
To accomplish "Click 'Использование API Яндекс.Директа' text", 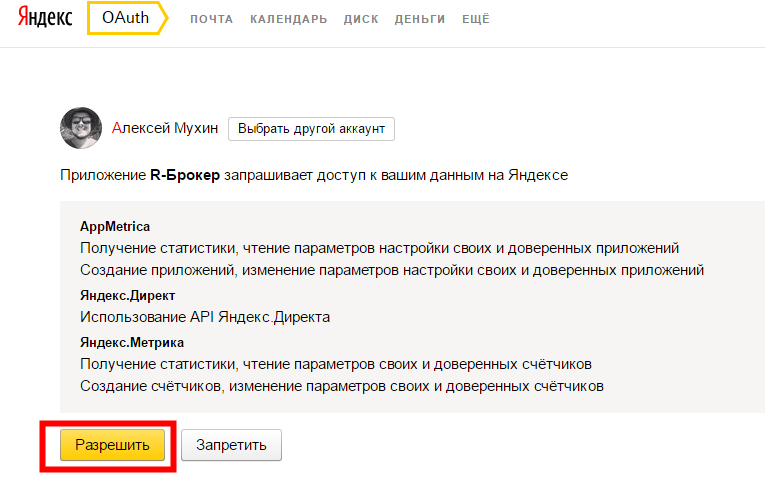I will (x=205, y=317).
